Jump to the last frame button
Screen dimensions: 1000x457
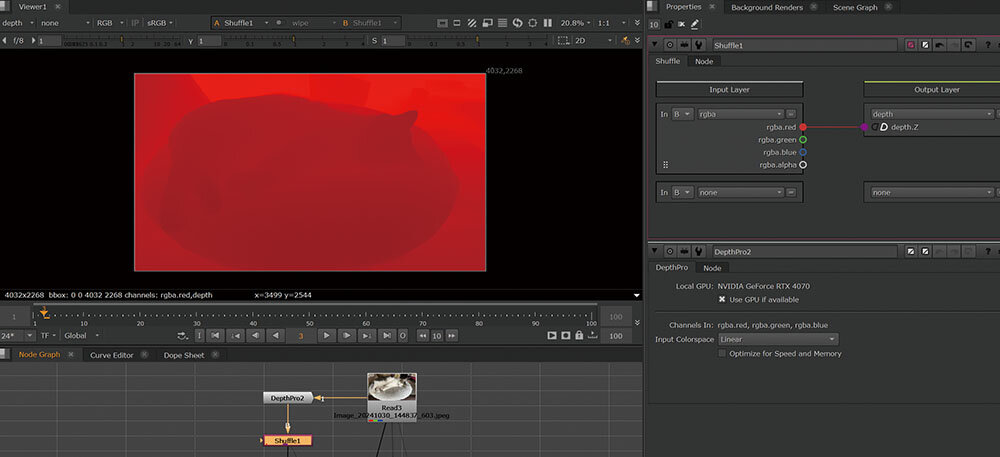[x=387, y=335]
